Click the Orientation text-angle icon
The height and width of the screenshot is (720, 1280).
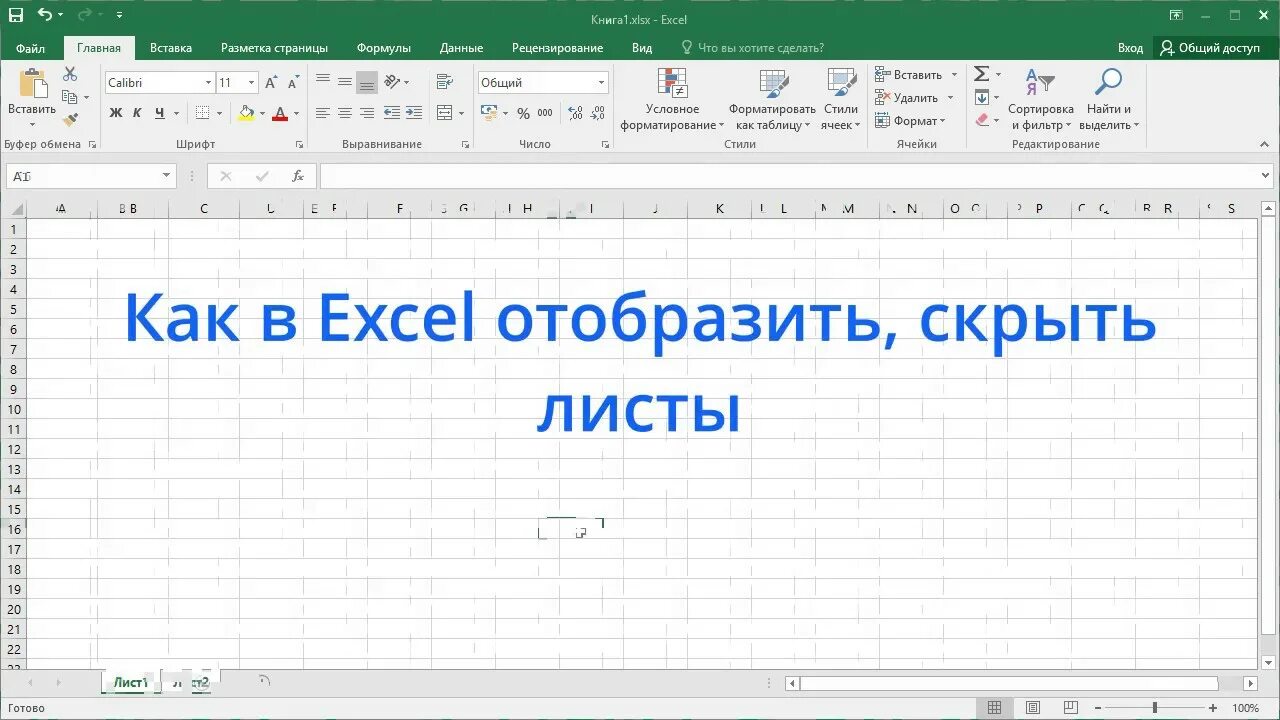pos(392,81)
